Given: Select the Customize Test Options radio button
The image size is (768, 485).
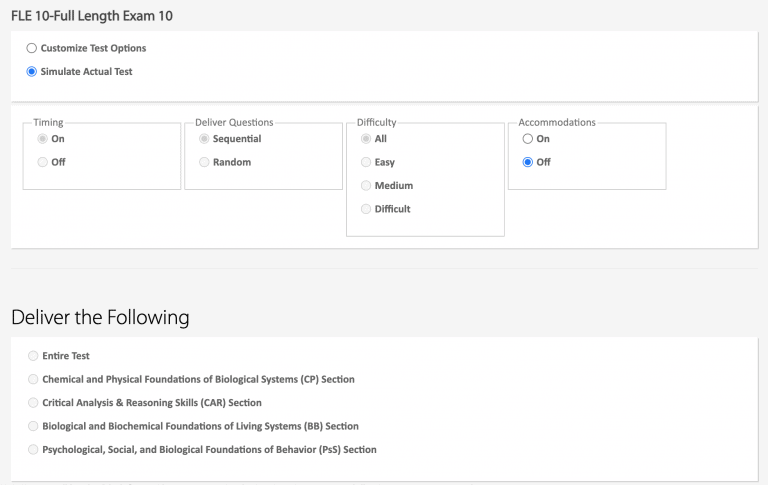Looking at the screenshot, I should [x=32, y=48].
